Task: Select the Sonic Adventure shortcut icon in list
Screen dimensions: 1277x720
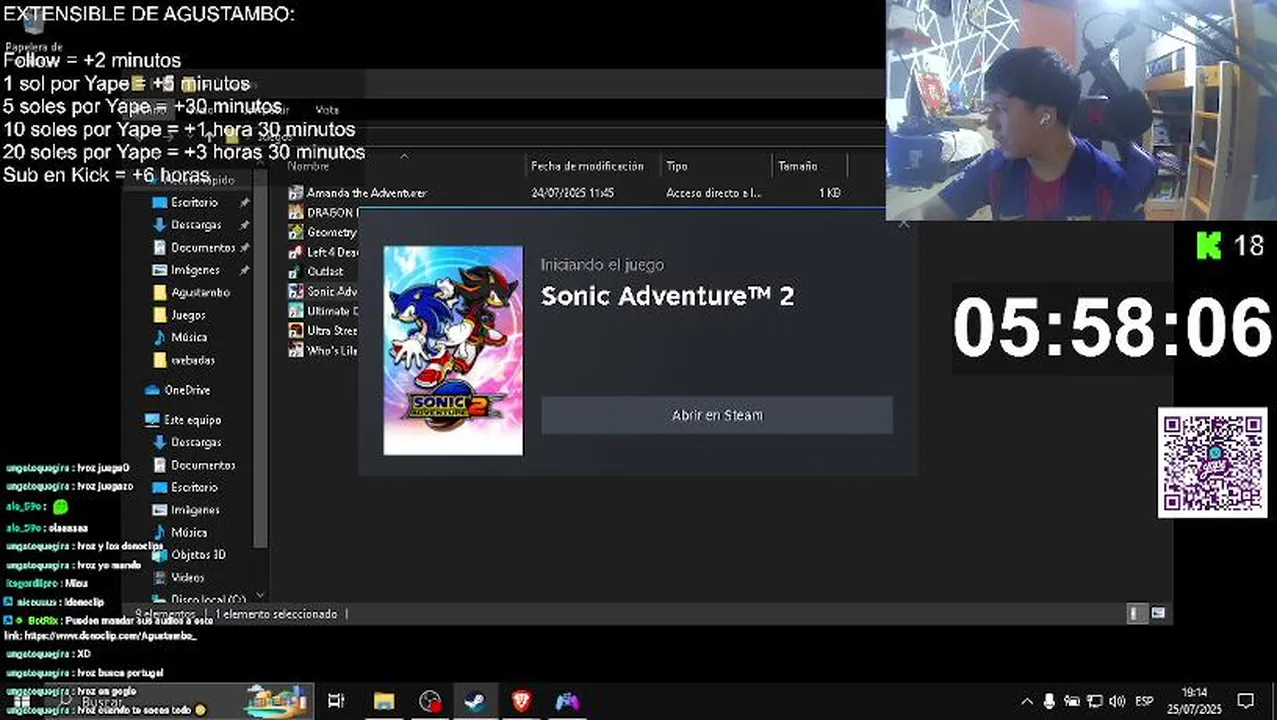Action: (x=295, y=291)
